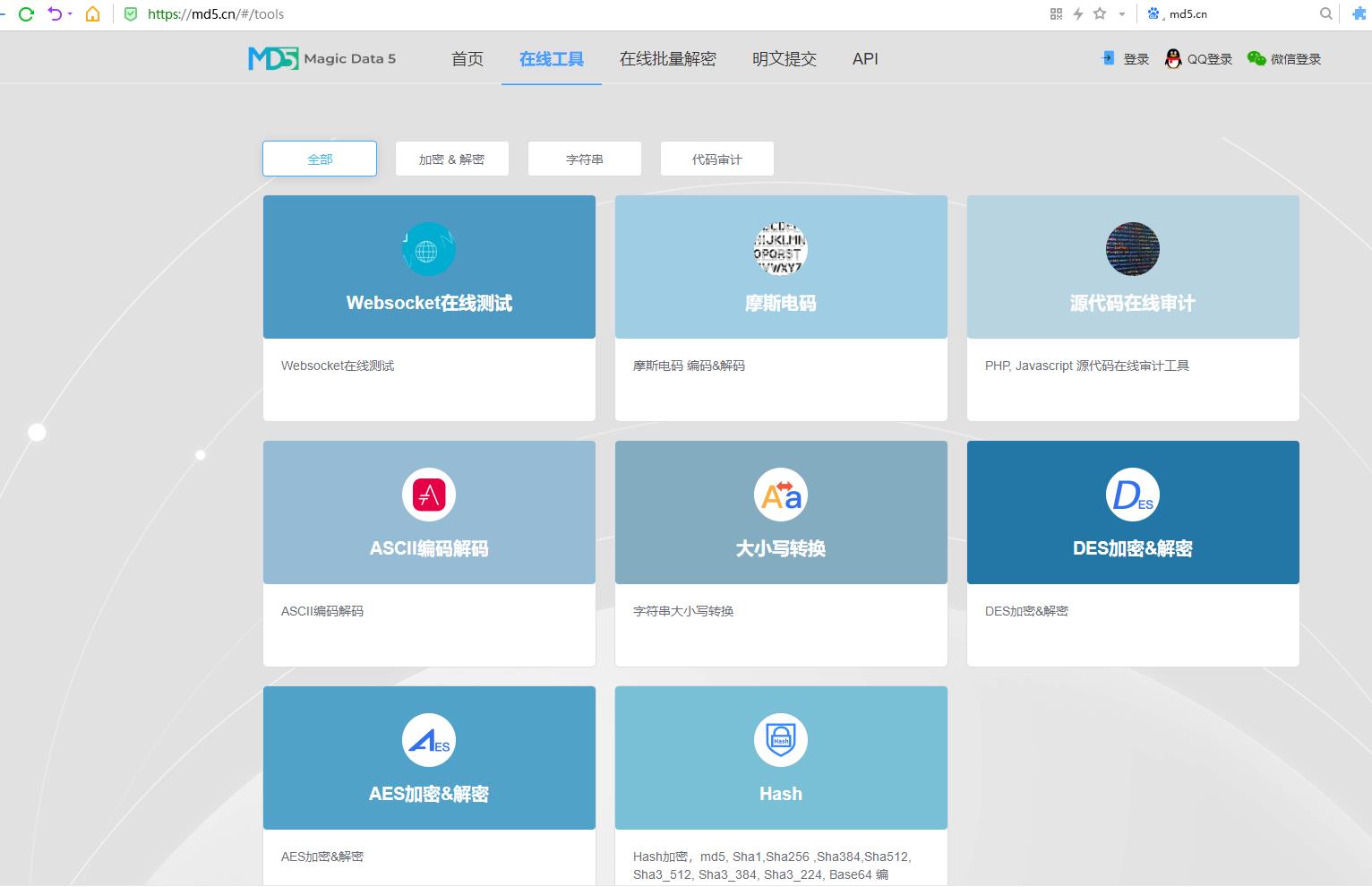Filter by 代码审计 category

click(x=717, y=159)
